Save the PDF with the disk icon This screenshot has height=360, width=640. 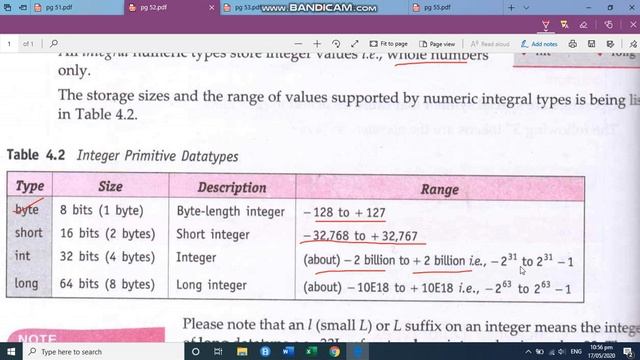(591, 44)
